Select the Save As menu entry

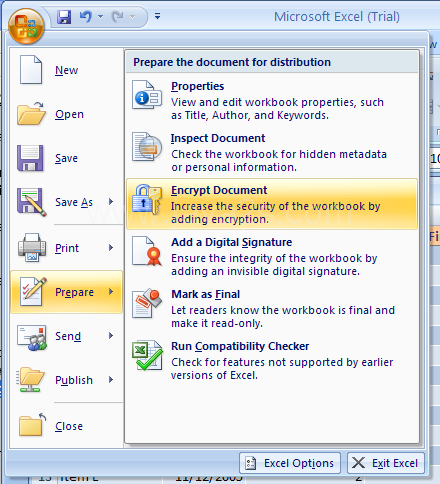tap(66, 202)
